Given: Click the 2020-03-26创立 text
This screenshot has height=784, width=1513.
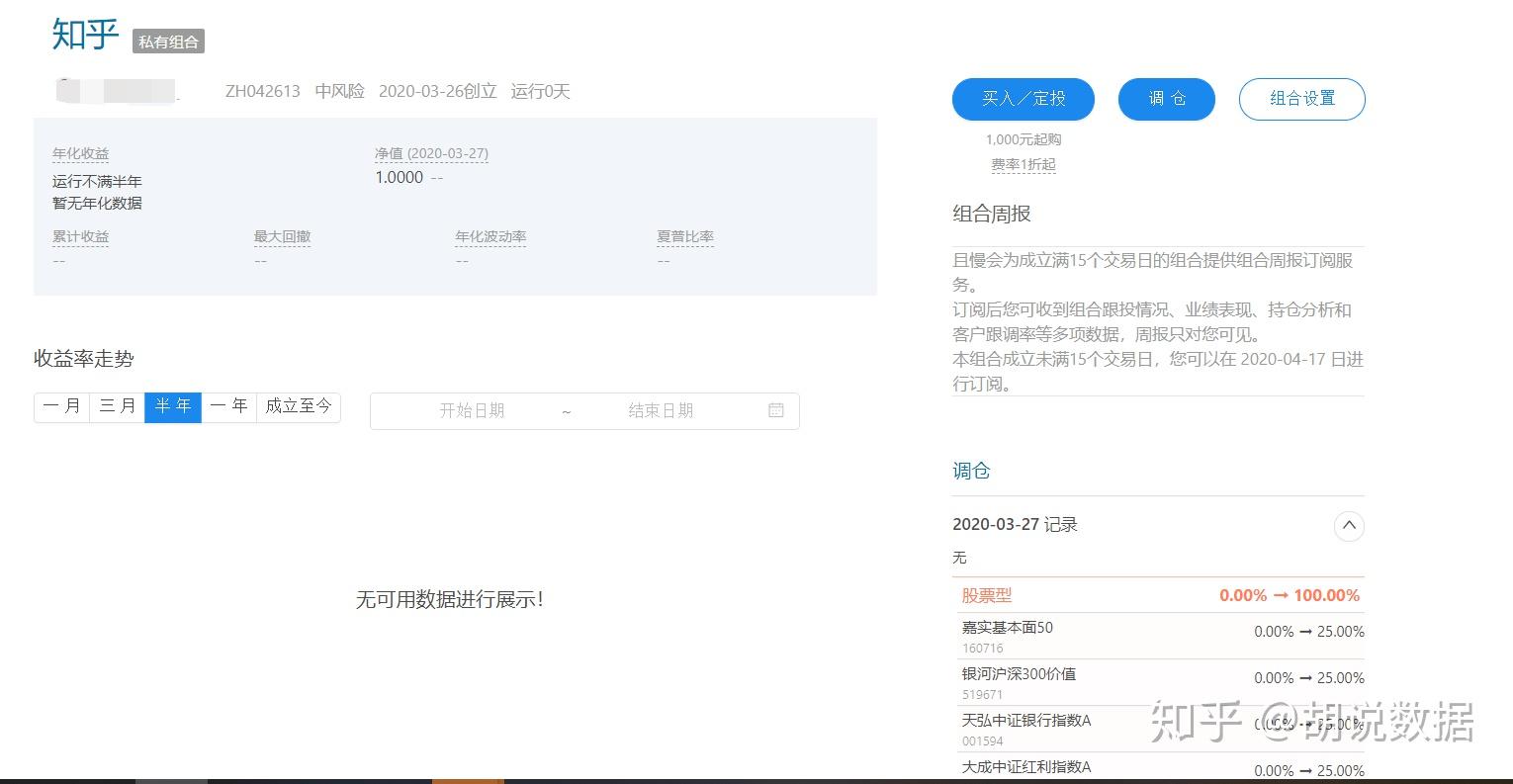Looking at the screenshot, I should pyautogui.click(x=438, y=92).
